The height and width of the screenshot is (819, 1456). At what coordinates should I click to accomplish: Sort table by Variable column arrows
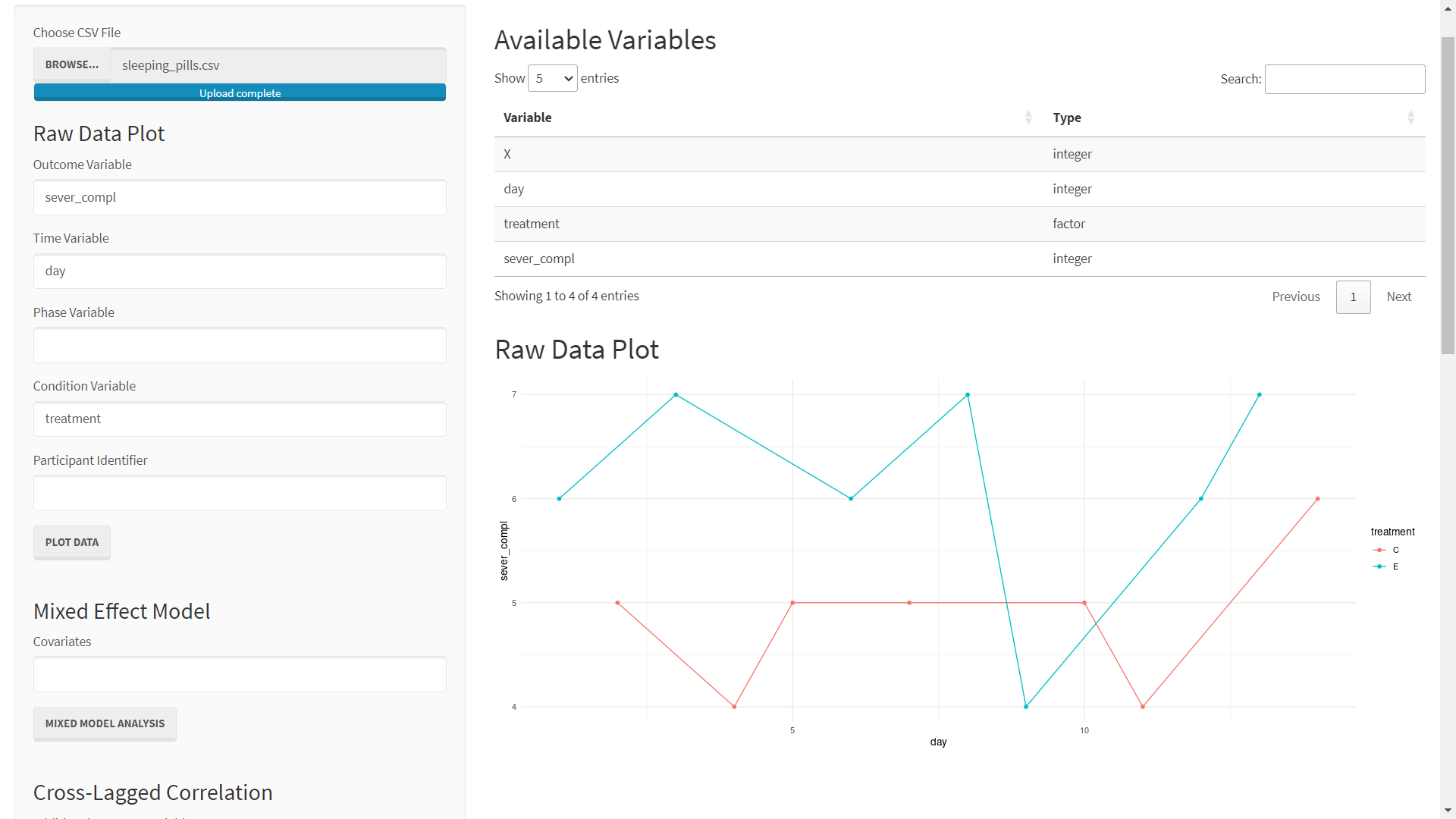[1028, 118]
